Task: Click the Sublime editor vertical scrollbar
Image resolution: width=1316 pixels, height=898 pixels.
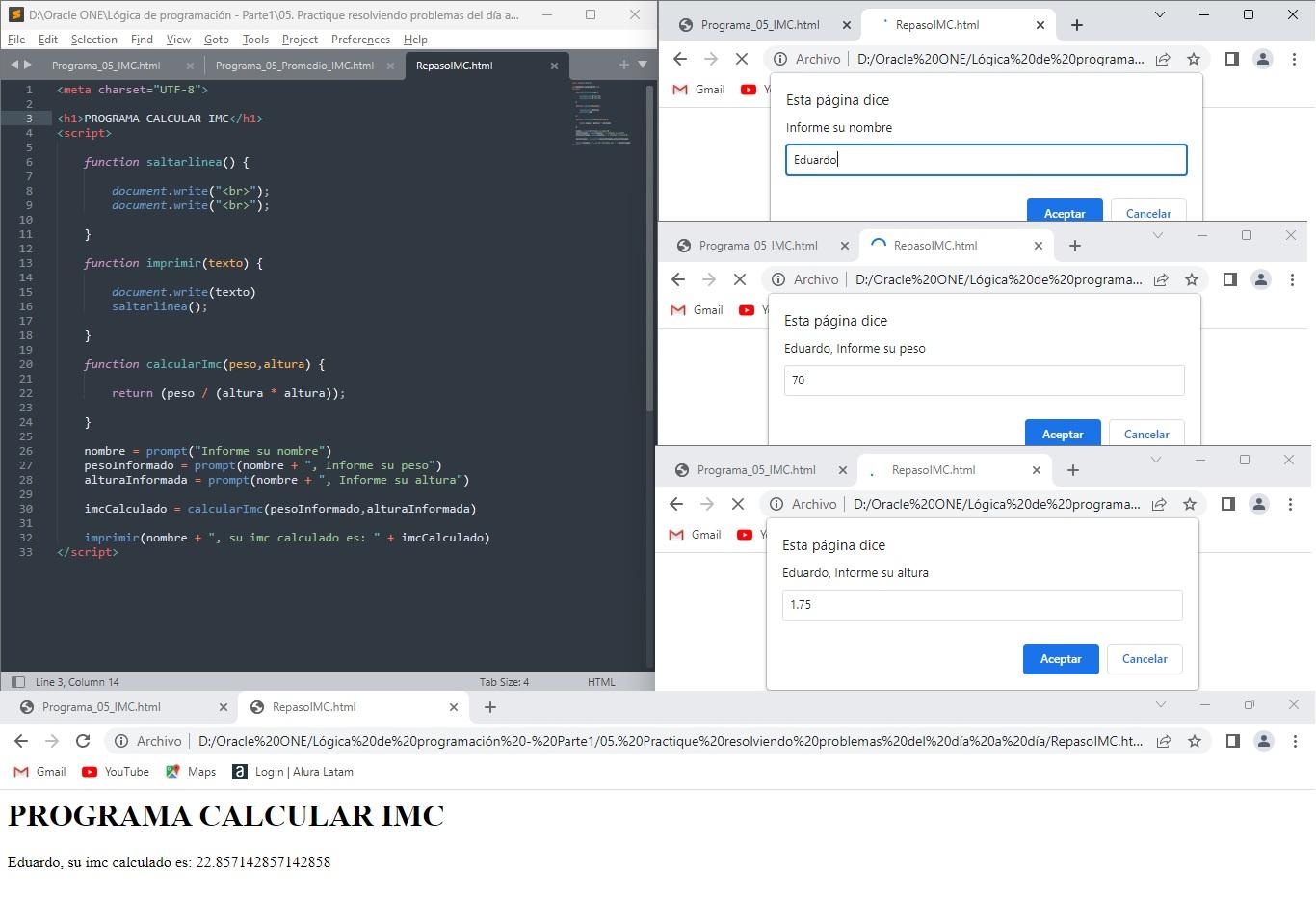Action: pos(649,249)
